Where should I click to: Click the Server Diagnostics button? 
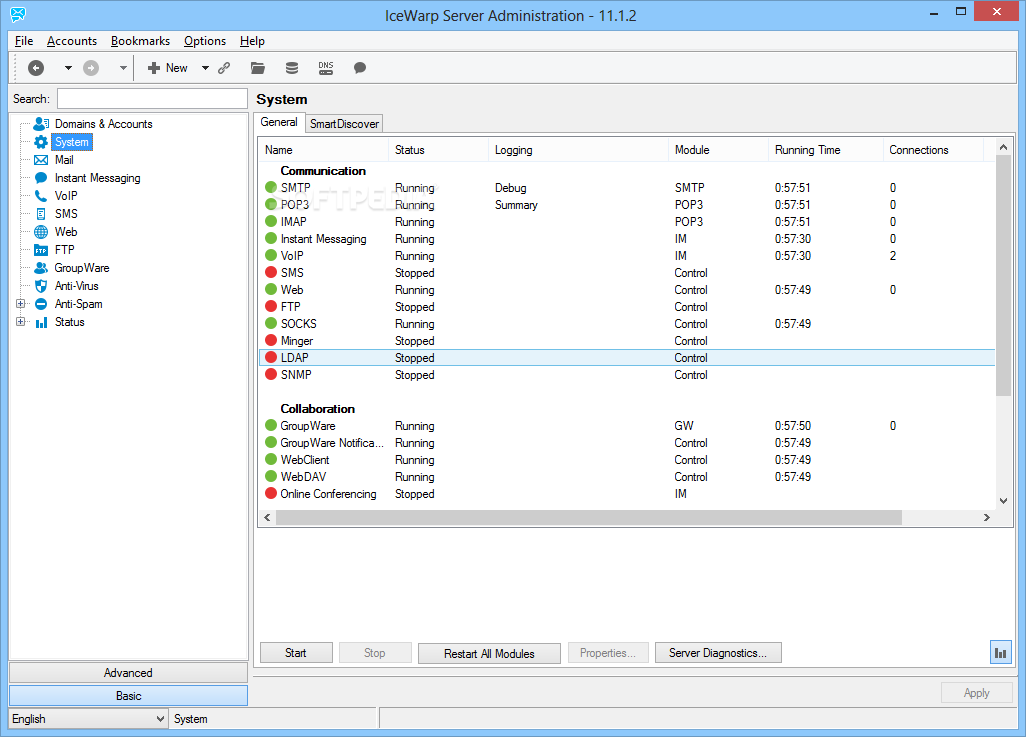pos(718,653)
